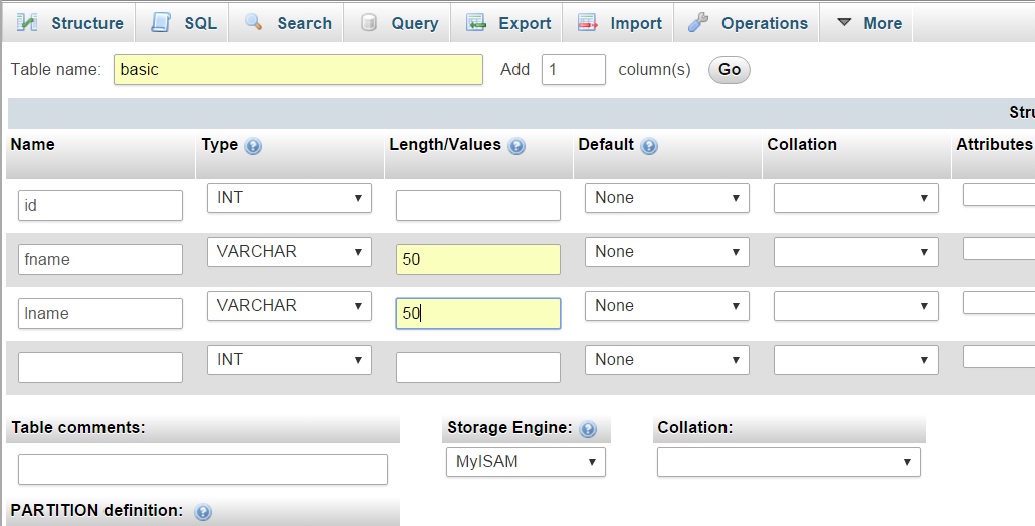
Task: Open help icon beside Storage Engine
Action: point(587,429)
